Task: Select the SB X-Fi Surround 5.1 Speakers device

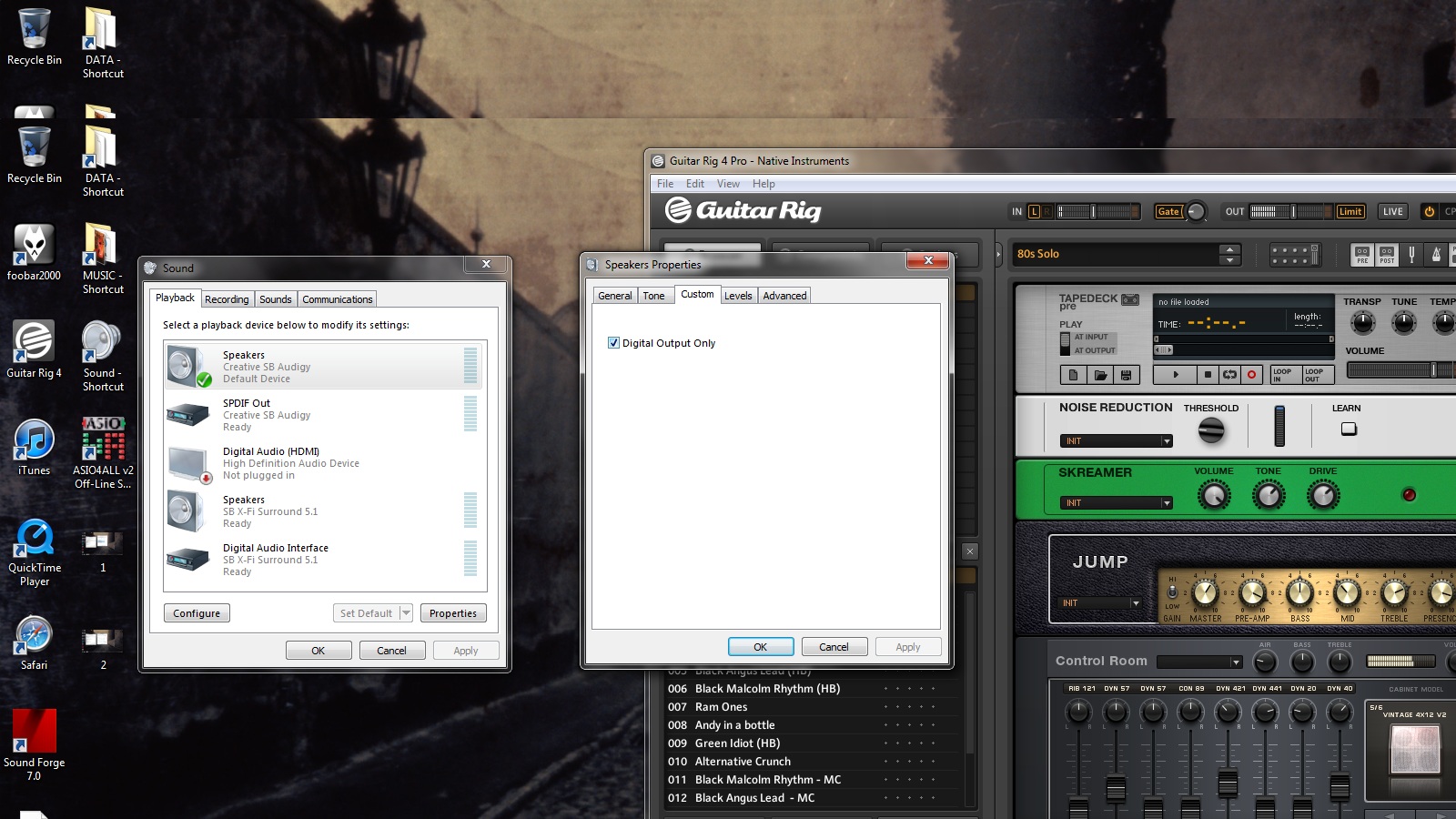Action: [325, 511]
